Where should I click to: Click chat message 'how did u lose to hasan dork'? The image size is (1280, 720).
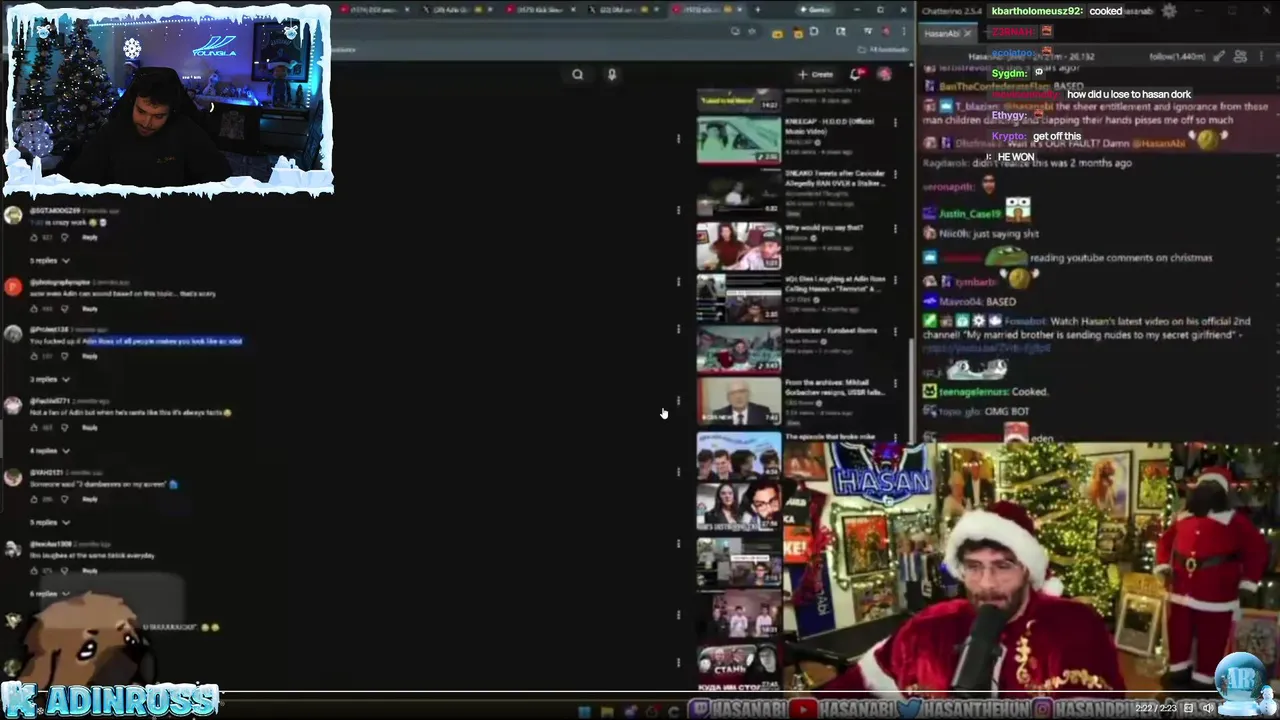pyautogui.click(x=1129, y=94)
